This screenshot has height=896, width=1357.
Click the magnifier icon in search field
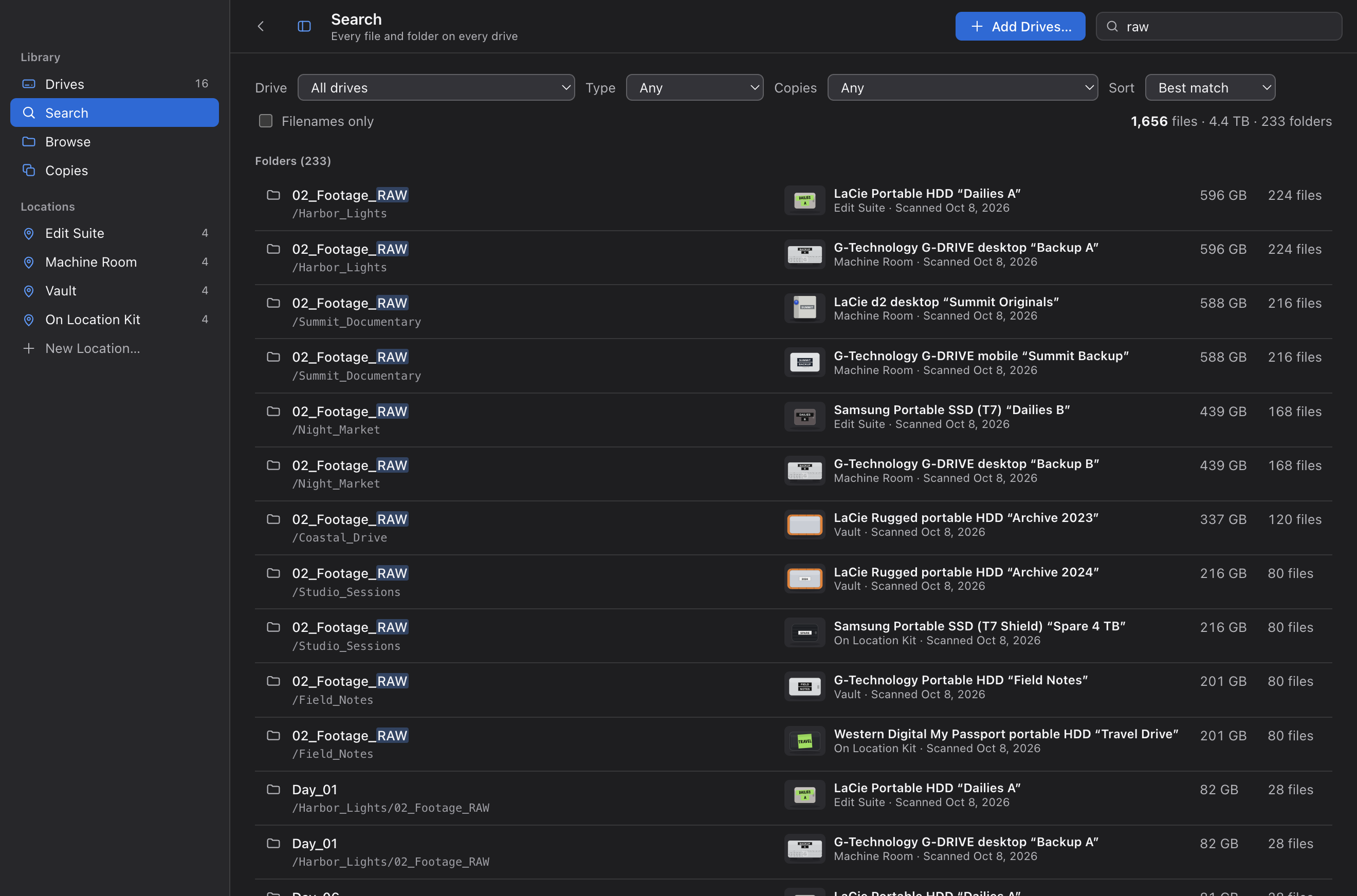(1112, 26)
